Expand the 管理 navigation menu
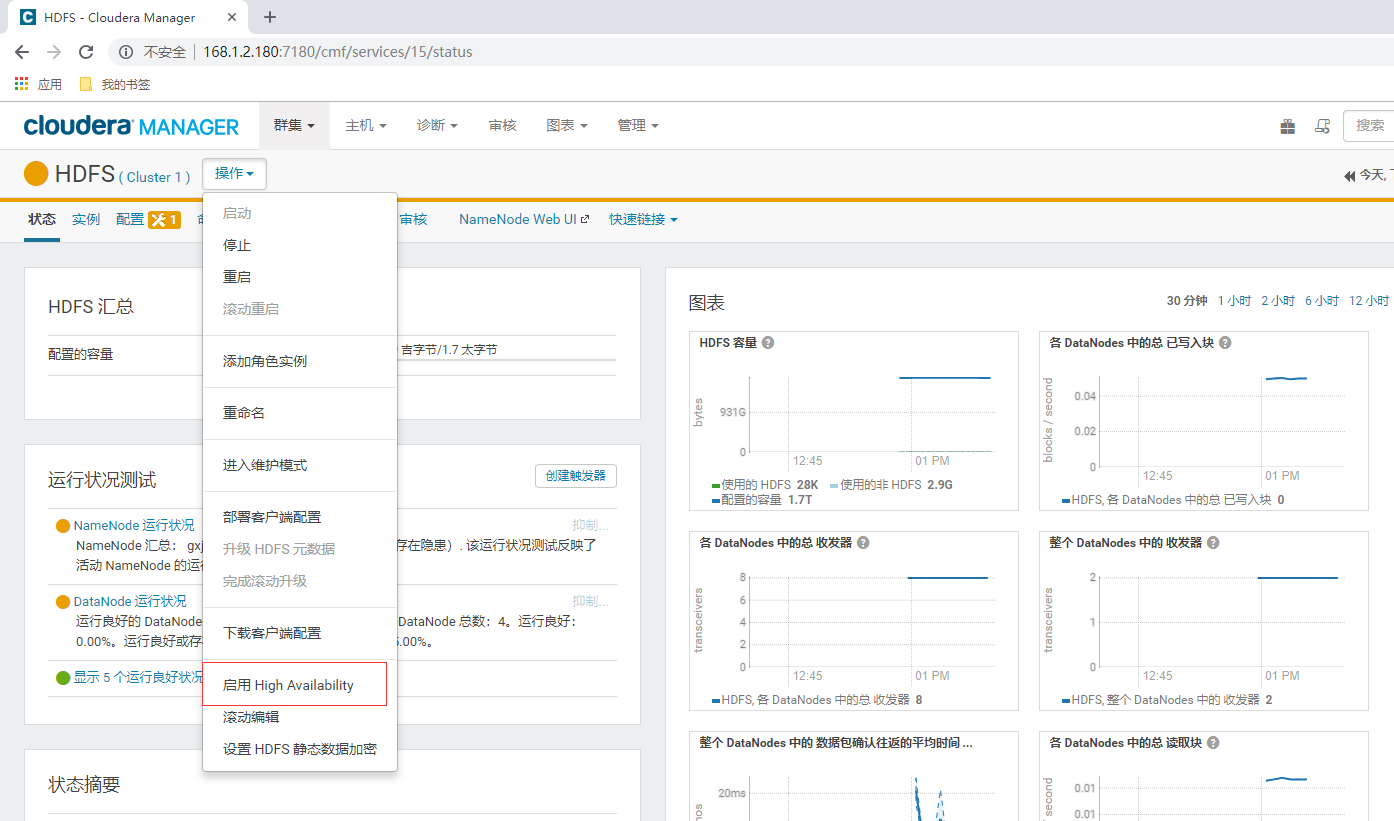The image size is (1394, 821). point(638,126)
